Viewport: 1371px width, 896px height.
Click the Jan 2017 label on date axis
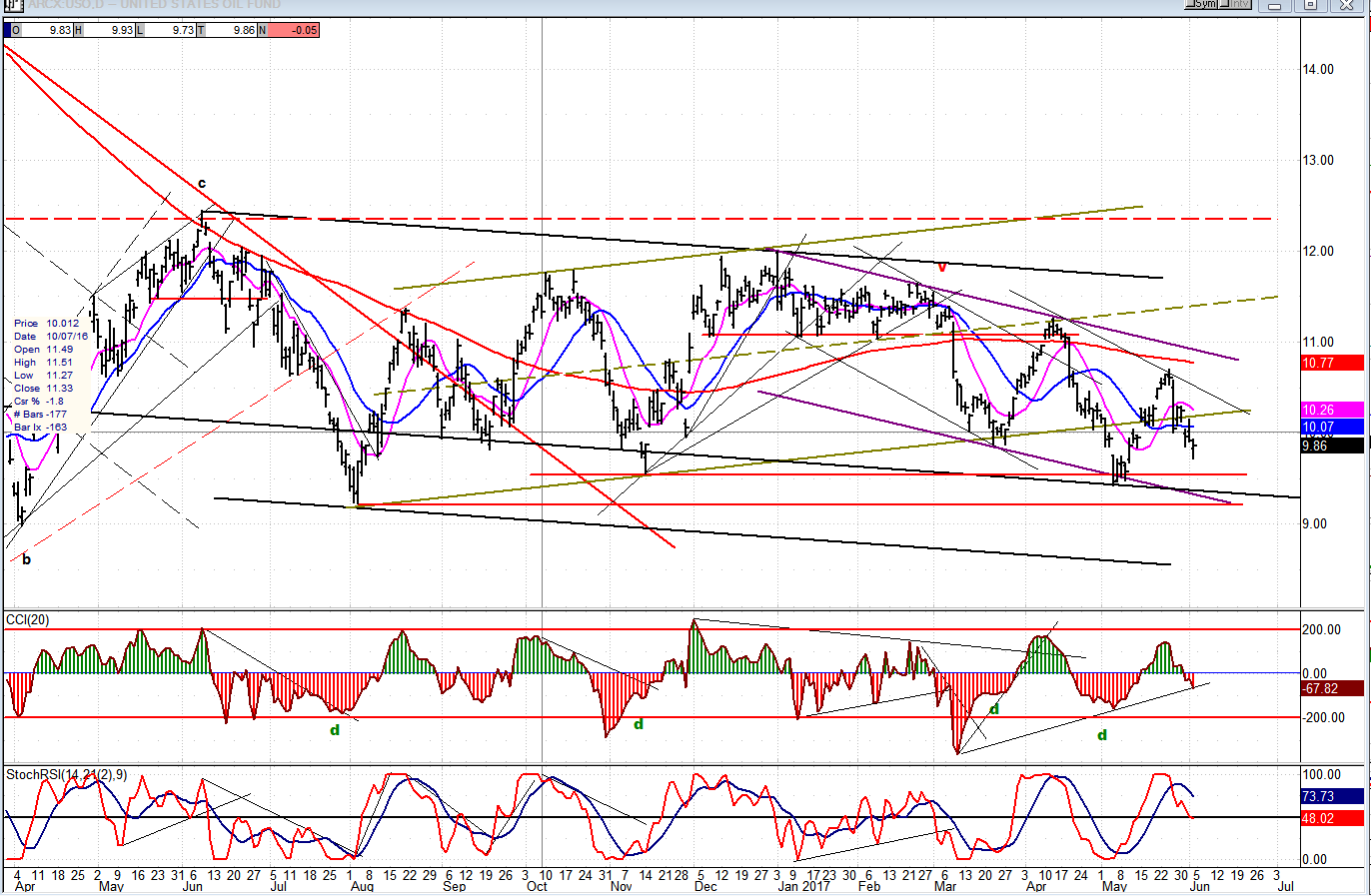pyautogui.click(x=803, y=886)
